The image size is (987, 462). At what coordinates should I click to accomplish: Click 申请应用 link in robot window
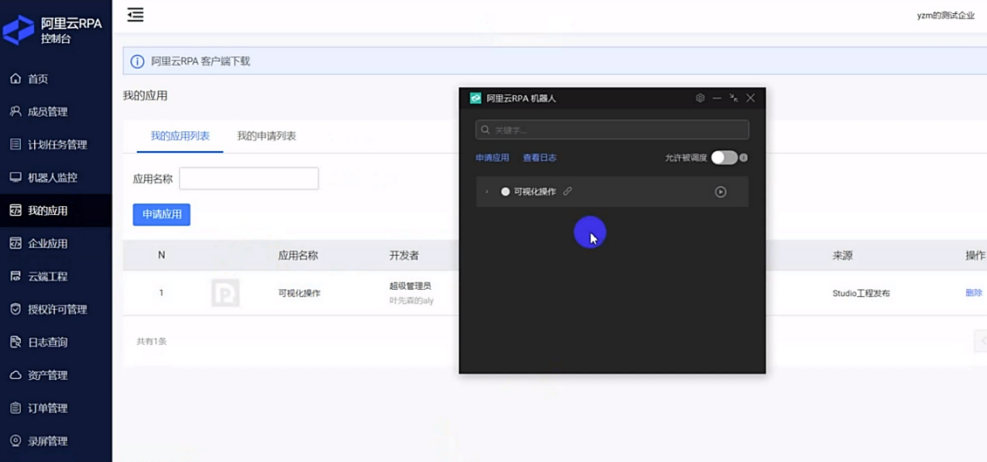[x=492, y=158]
